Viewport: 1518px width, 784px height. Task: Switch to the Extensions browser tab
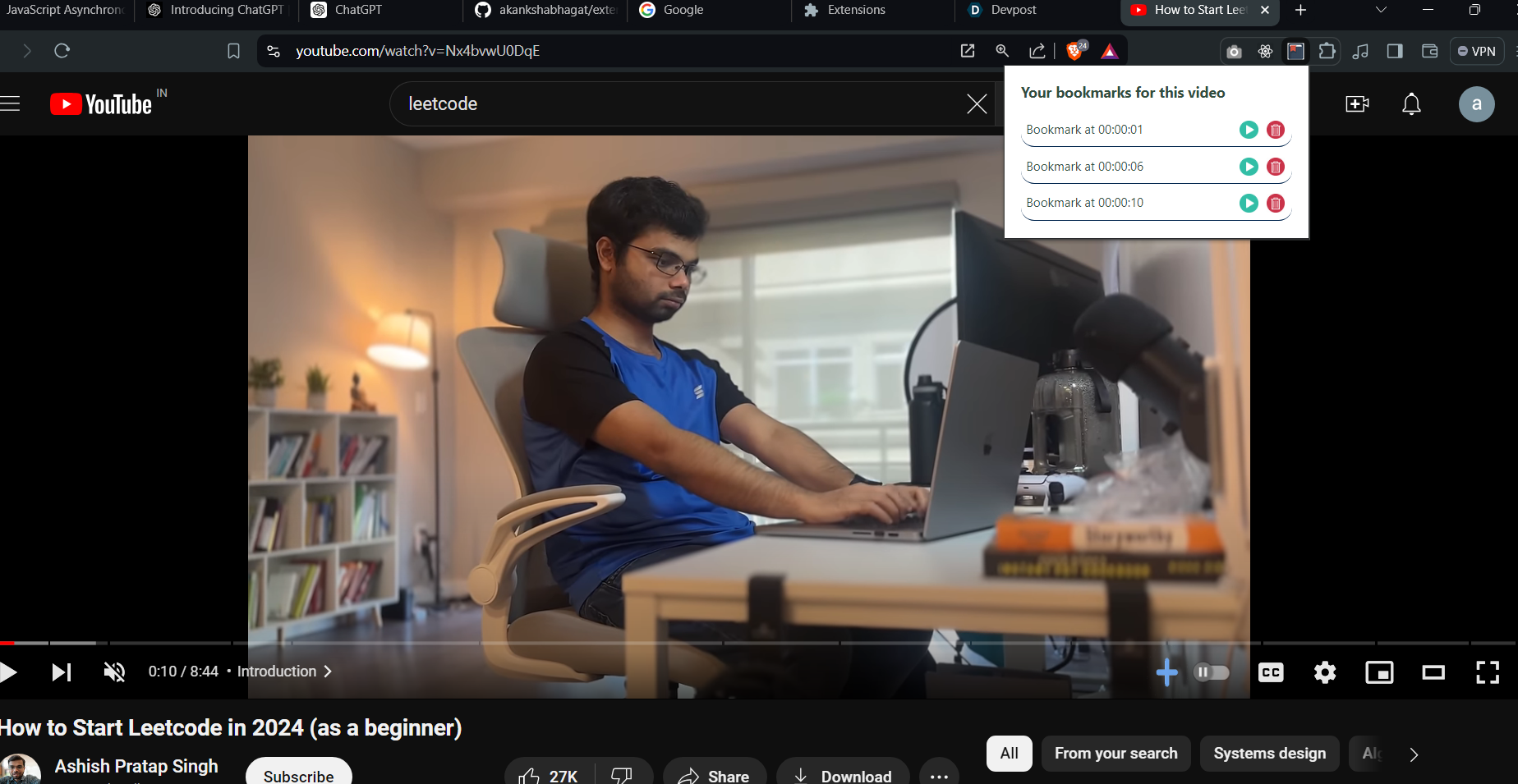(874, 10)
